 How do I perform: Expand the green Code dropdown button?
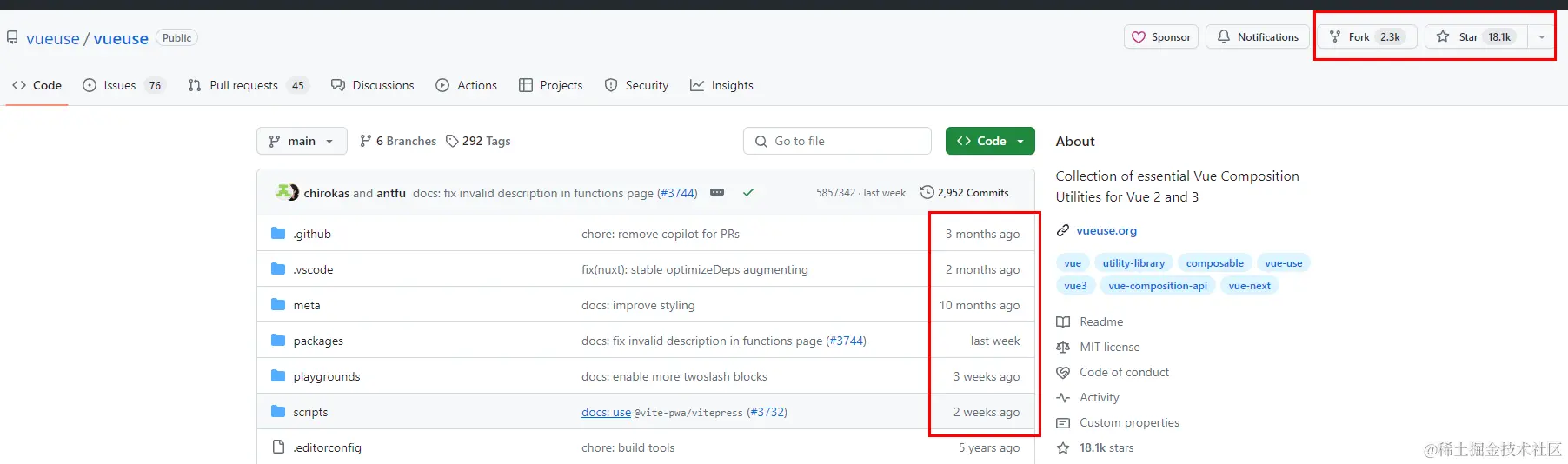tap(990, 141)
